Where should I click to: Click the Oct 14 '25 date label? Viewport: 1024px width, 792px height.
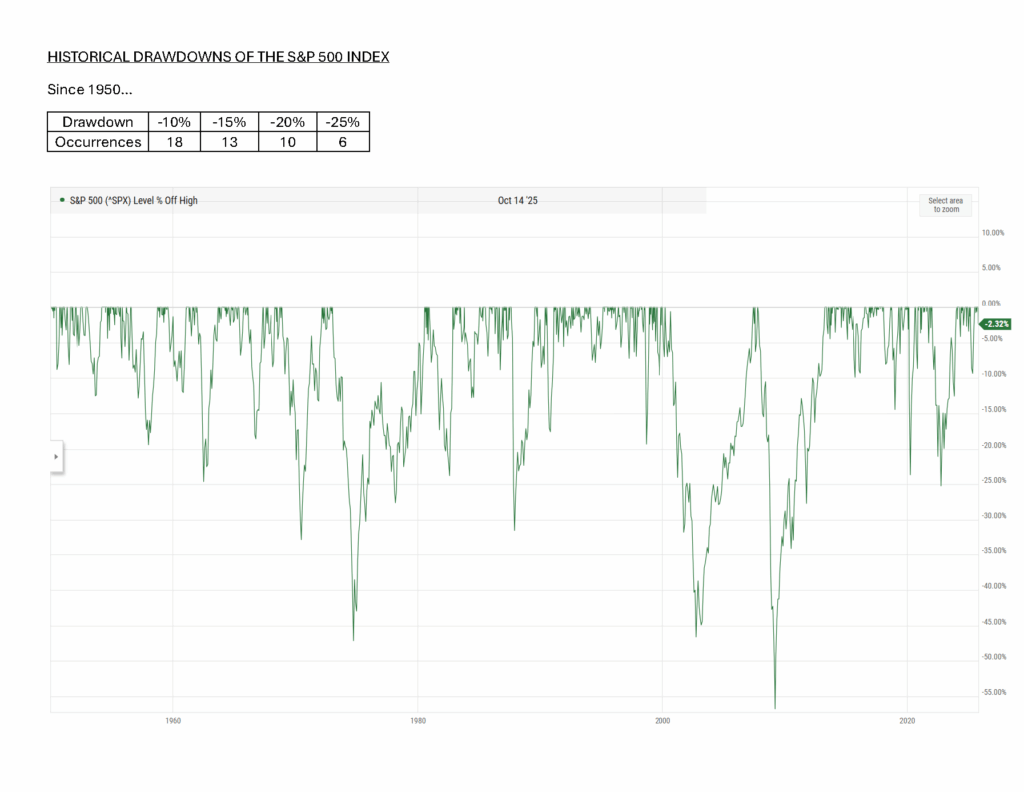[518, 201]
